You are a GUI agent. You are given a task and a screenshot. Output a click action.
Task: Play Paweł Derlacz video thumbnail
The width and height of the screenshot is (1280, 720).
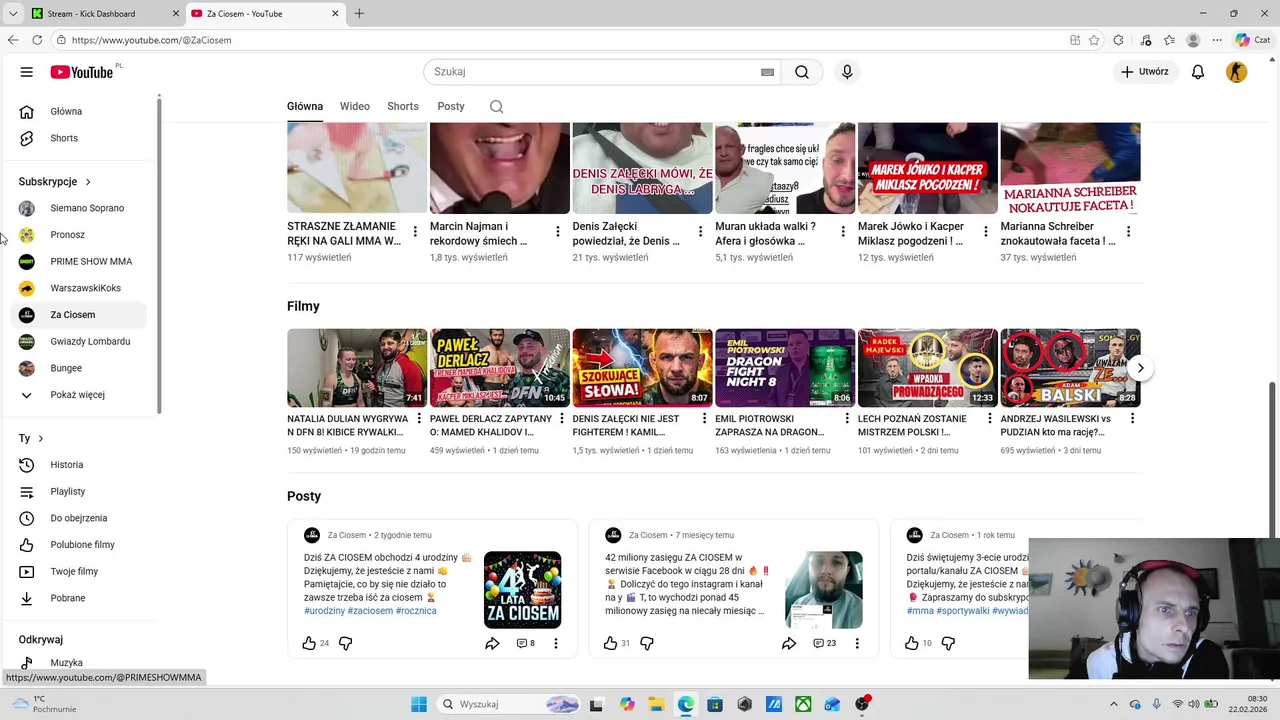coord(500,368)
